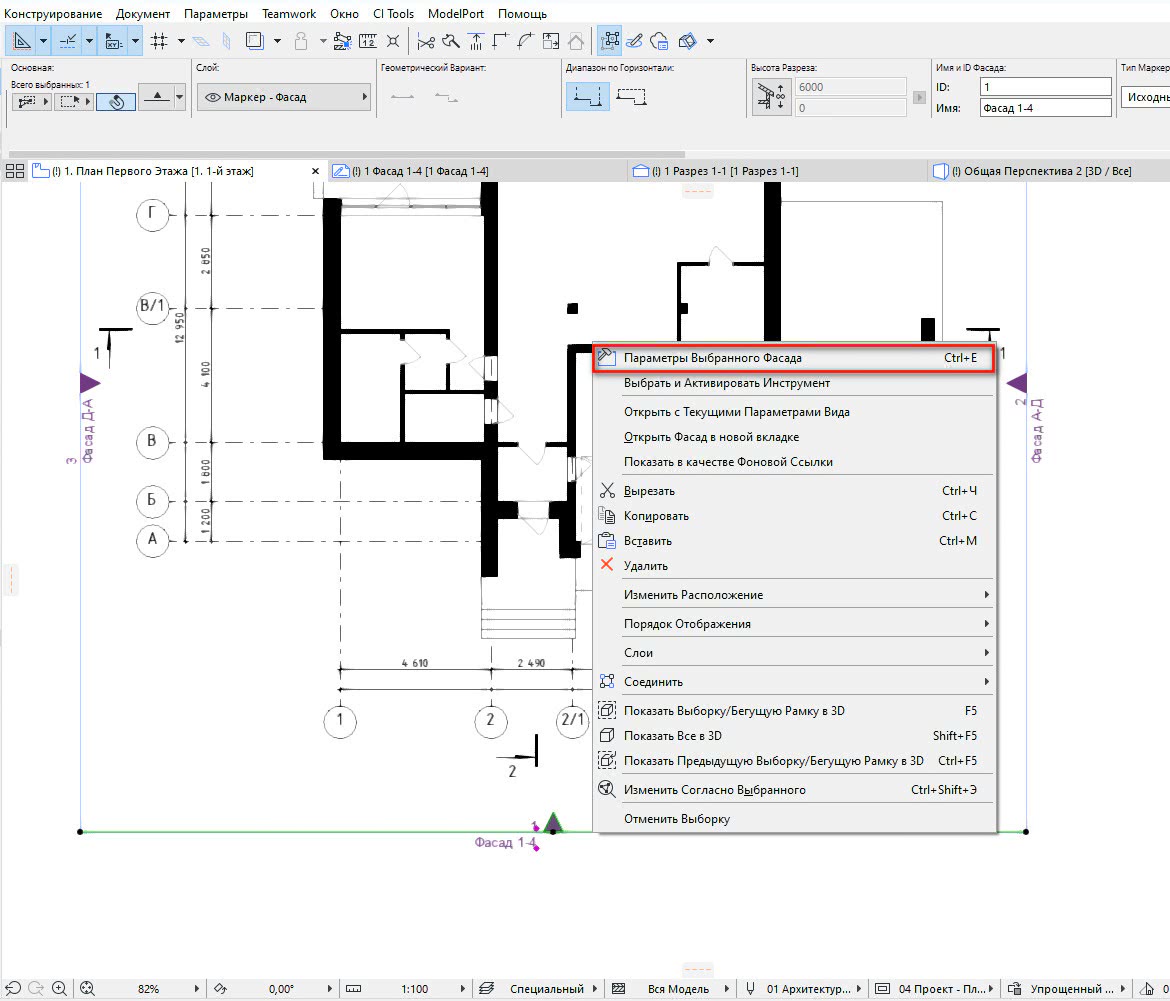Open the Teamwork menu
This screenshot has height=1001, width=1170.
coord(289,14)
